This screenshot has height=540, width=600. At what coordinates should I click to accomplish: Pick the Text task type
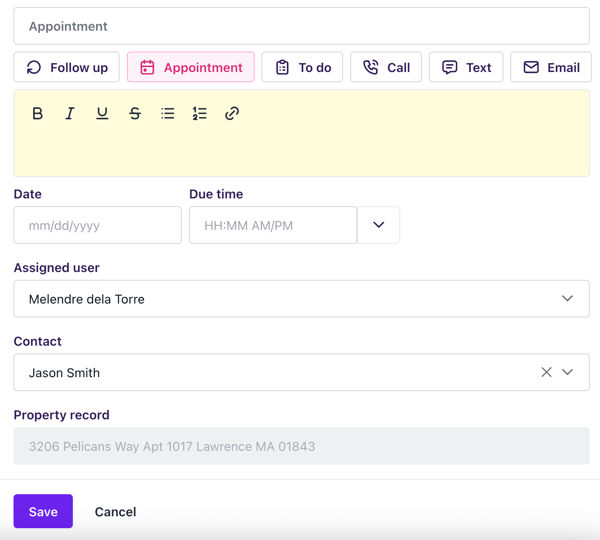point(466,67)
